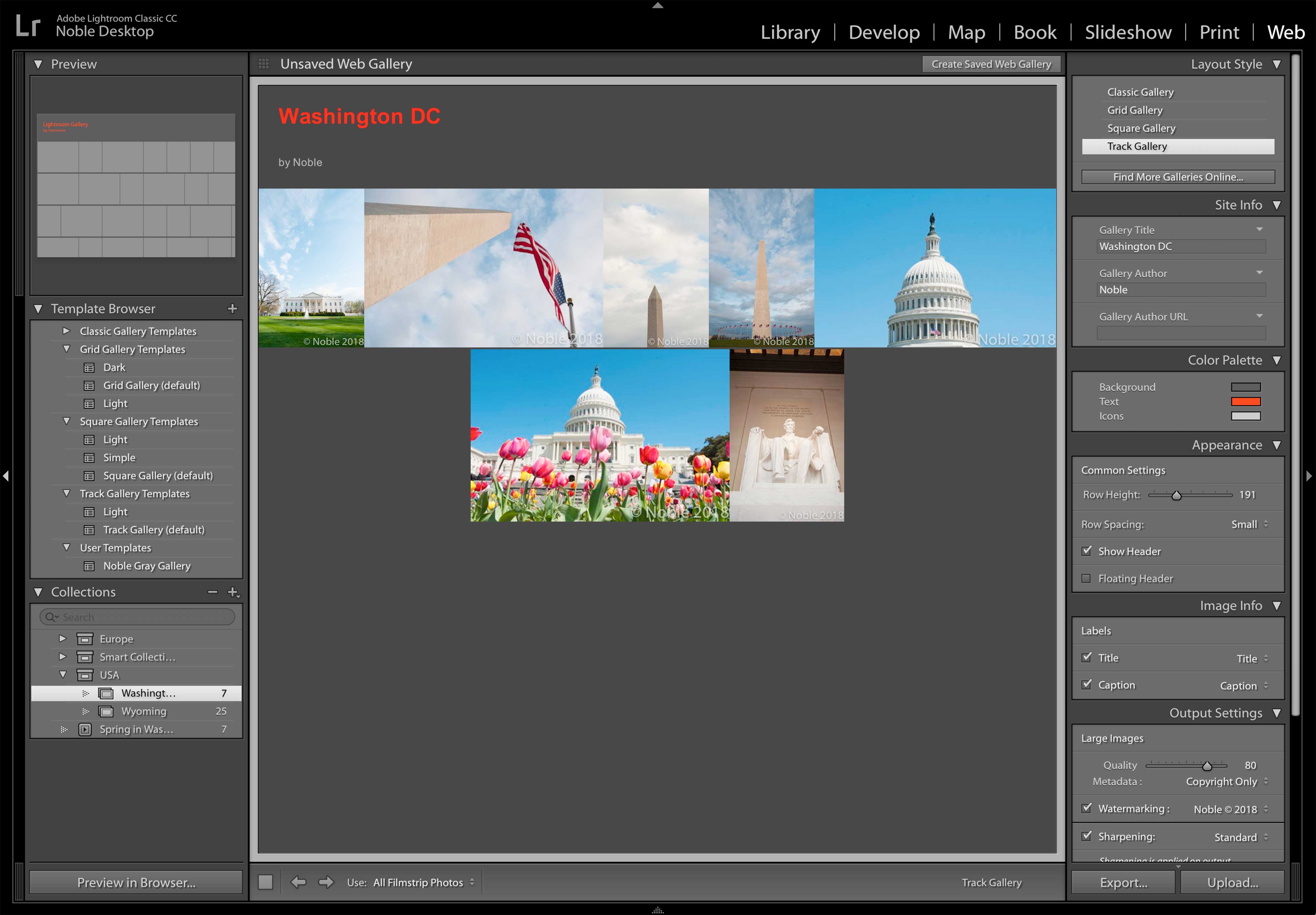Expand the Europe collection set
Screen dimensions: 1316x915
63,639
